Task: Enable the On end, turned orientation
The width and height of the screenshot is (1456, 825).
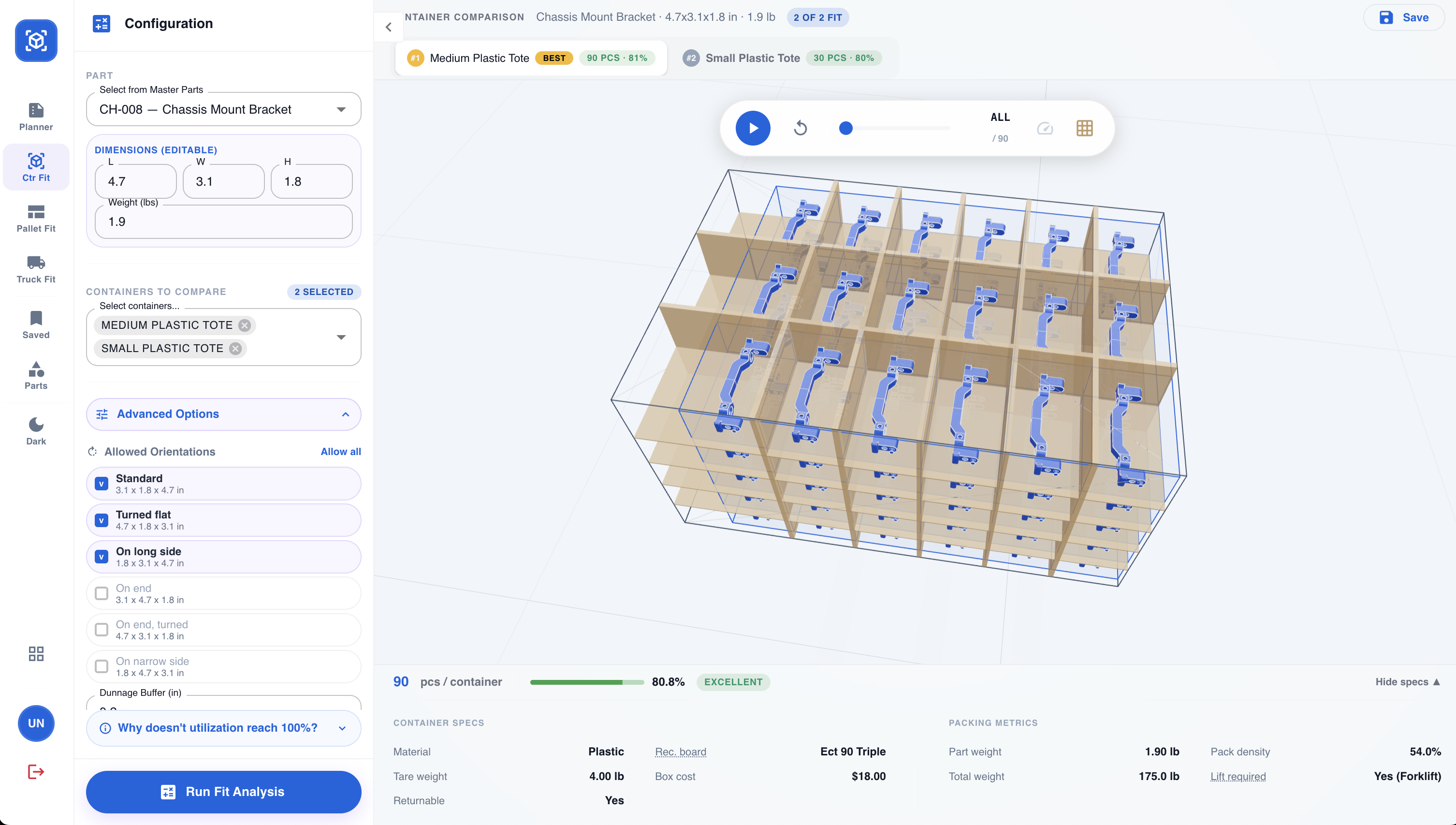Action: coord(102,630)
